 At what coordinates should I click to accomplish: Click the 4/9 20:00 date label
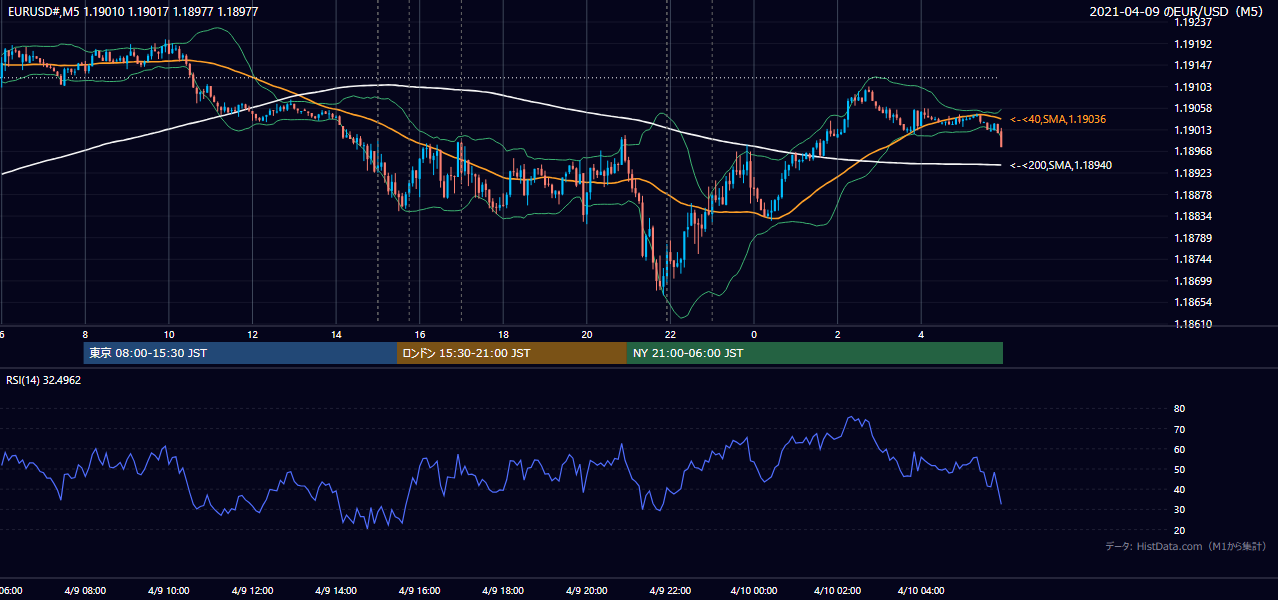[587, 591]
